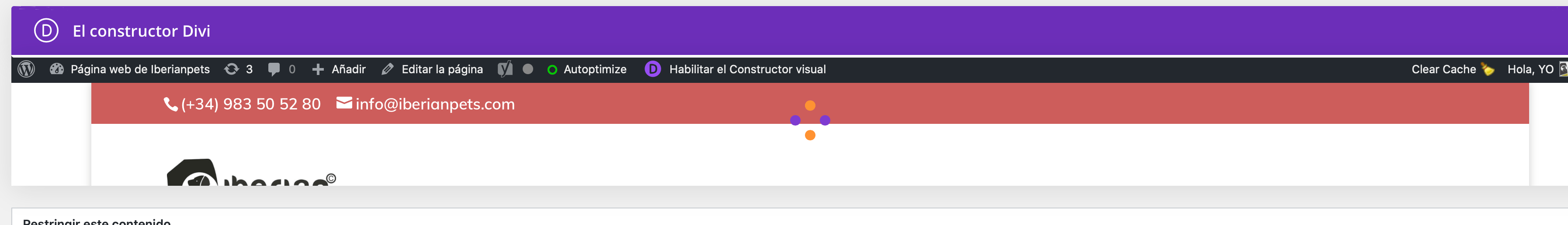Click the broom icon beside Clear Cache
Screen dimensions: 1568x225
1487,69
